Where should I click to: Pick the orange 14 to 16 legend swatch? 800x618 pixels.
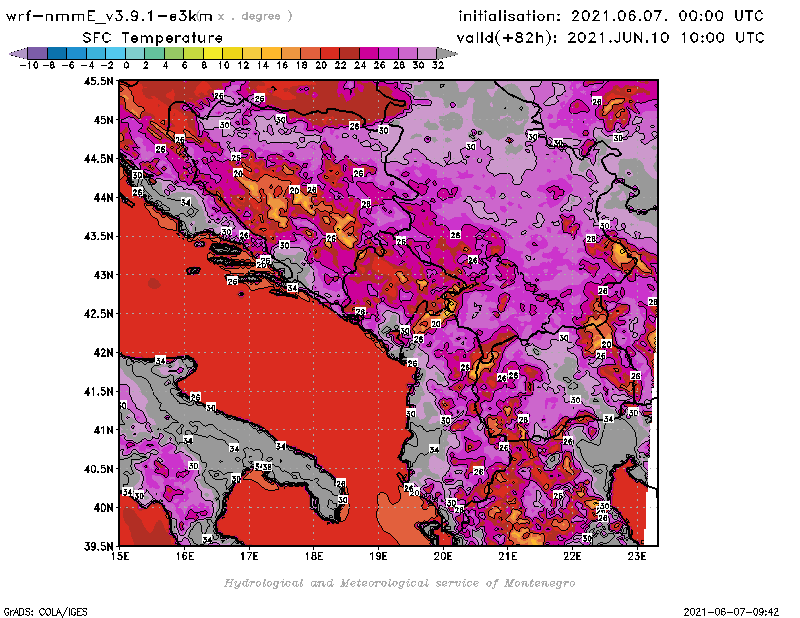(x=271, y=53)
